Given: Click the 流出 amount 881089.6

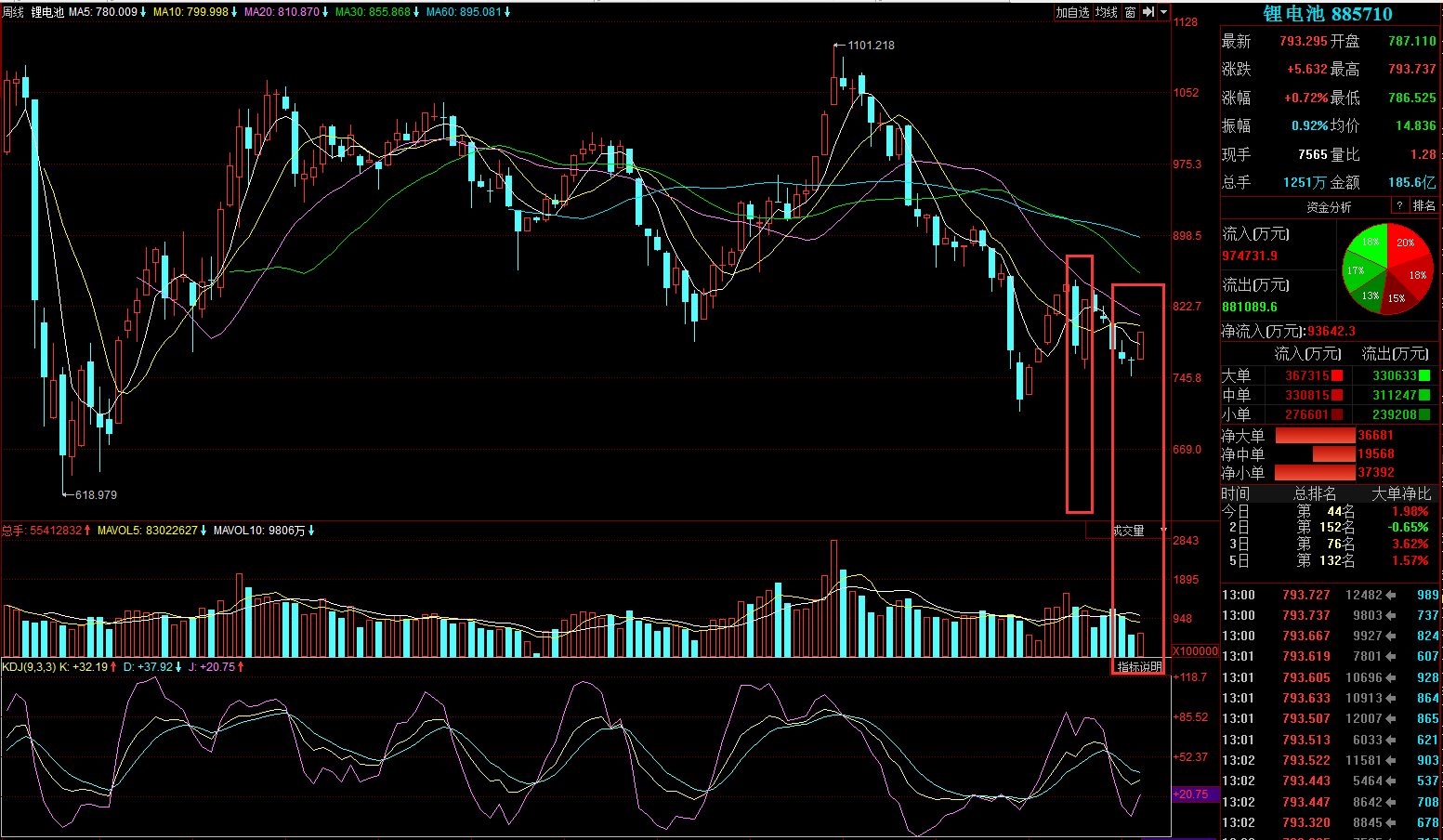Looking at the screenshot, I should coord(1250,307).
